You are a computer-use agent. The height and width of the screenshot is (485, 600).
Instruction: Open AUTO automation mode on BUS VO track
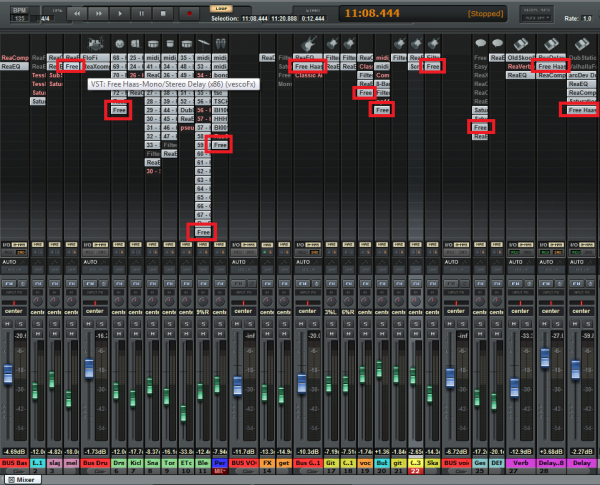pos(239,260)
